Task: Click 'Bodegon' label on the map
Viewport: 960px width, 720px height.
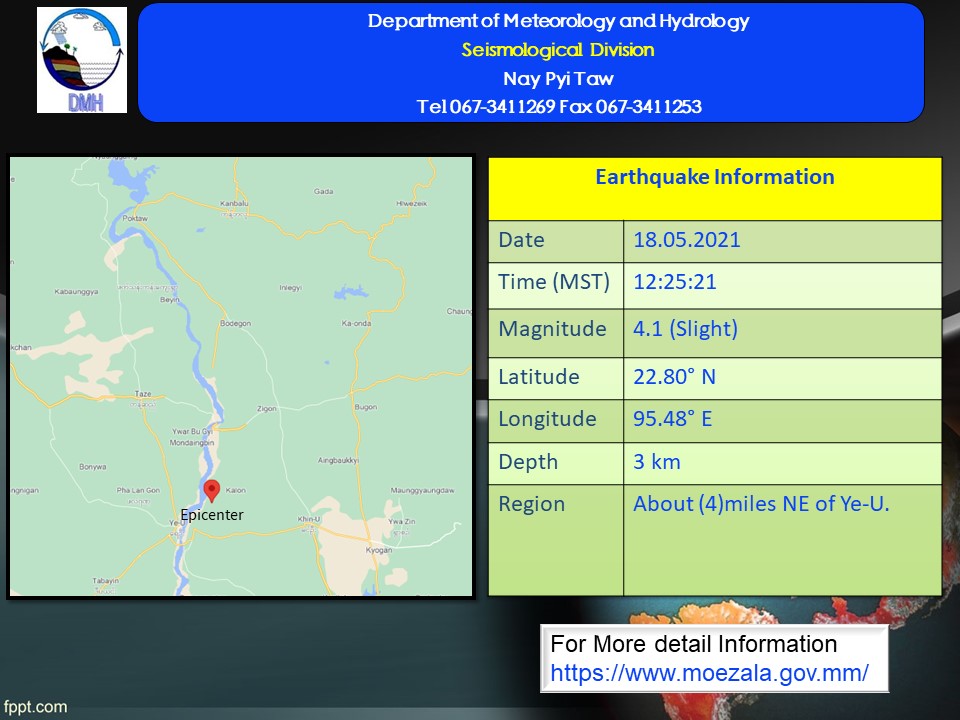Action: pos(236,323)
